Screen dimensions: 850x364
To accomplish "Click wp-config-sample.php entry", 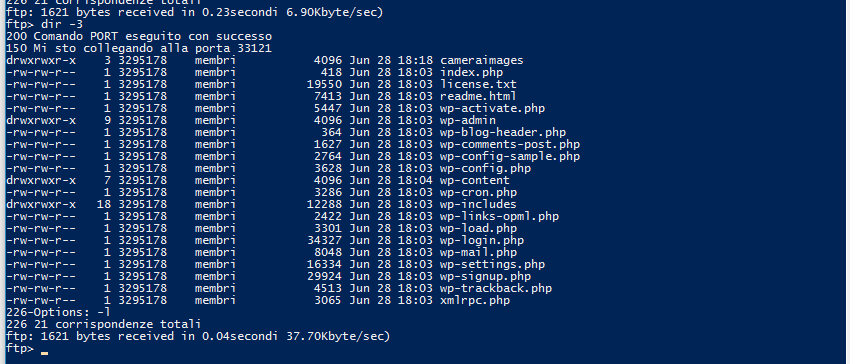I will point(510,156).
